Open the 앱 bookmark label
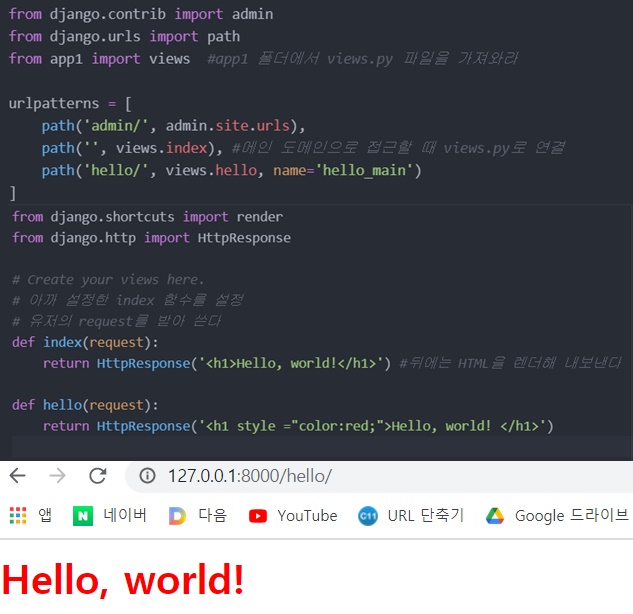The image size is (633, 614). (45, 516)
